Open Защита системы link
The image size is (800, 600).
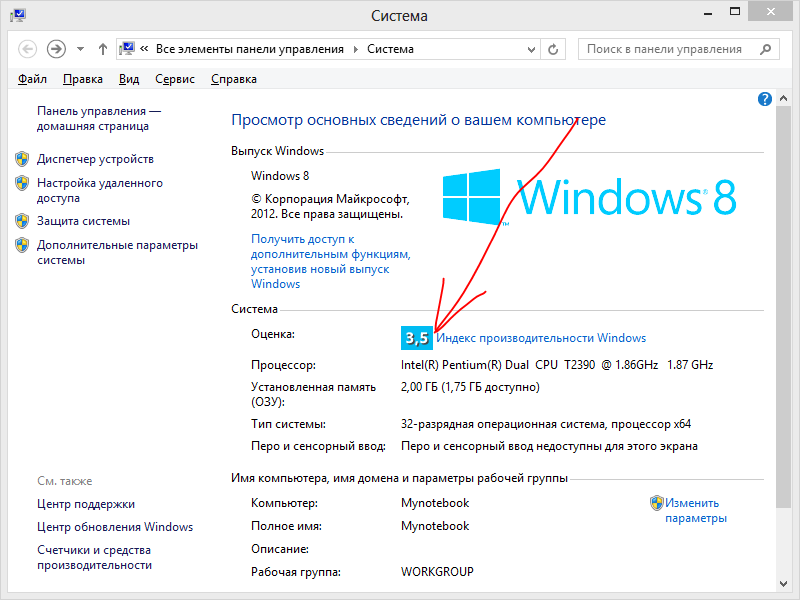click(83, 221)
